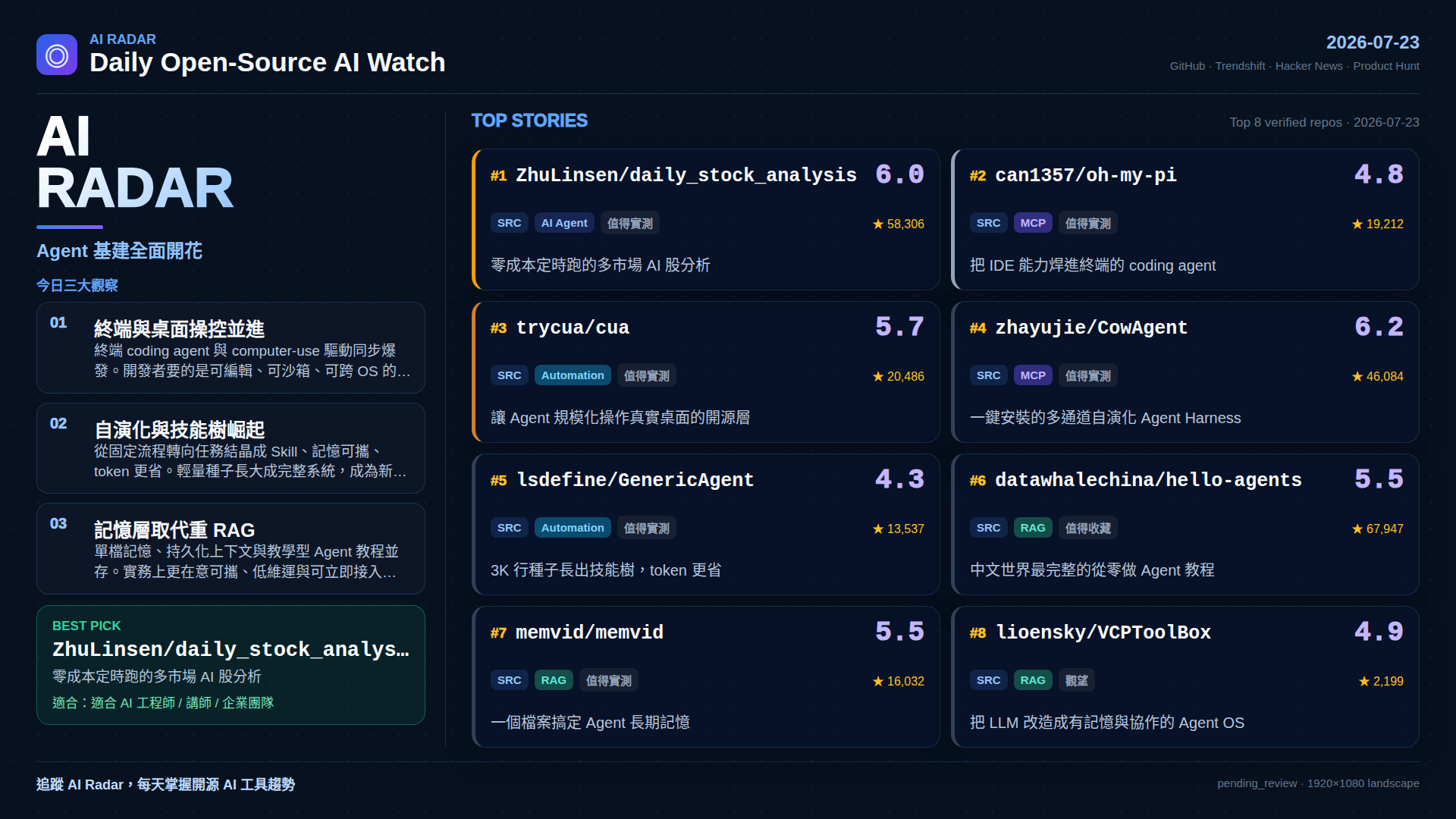Click the star count 16,032
This screenshot has height=819, width=1456.
[x=899, y=681]
